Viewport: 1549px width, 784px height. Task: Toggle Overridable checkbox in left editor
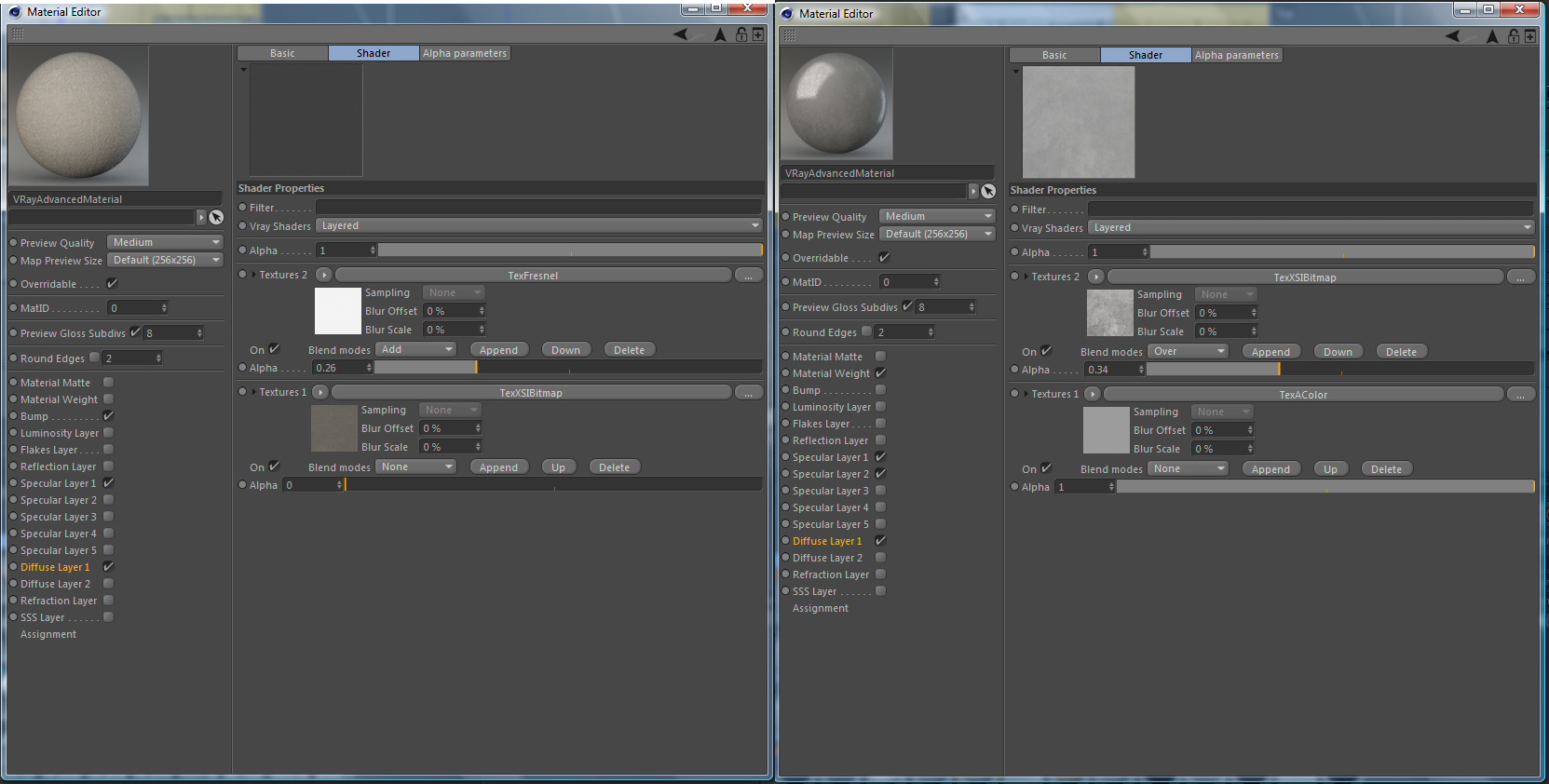112,283
